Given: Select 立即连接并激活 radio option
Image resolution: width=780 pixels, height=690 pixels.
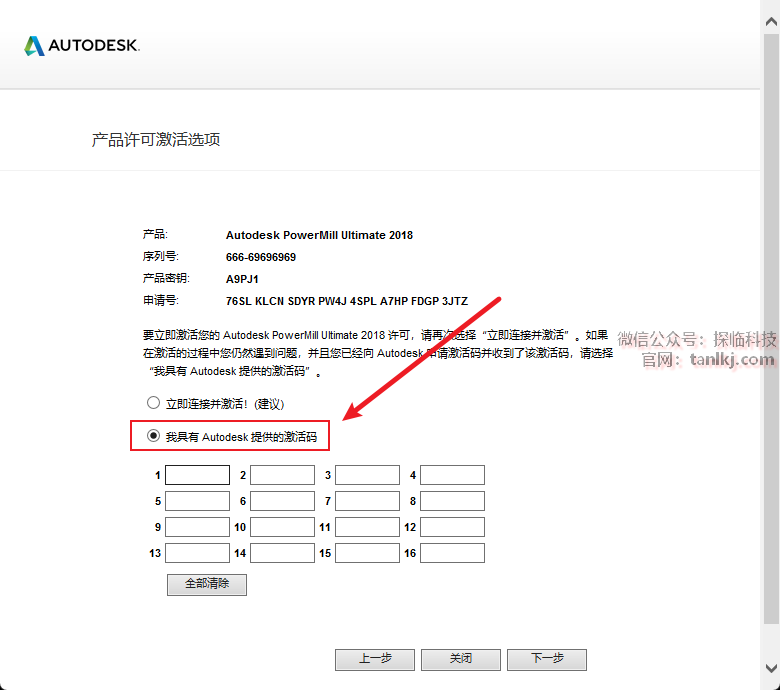Looking at the screenshot, I should coord(153,402).
